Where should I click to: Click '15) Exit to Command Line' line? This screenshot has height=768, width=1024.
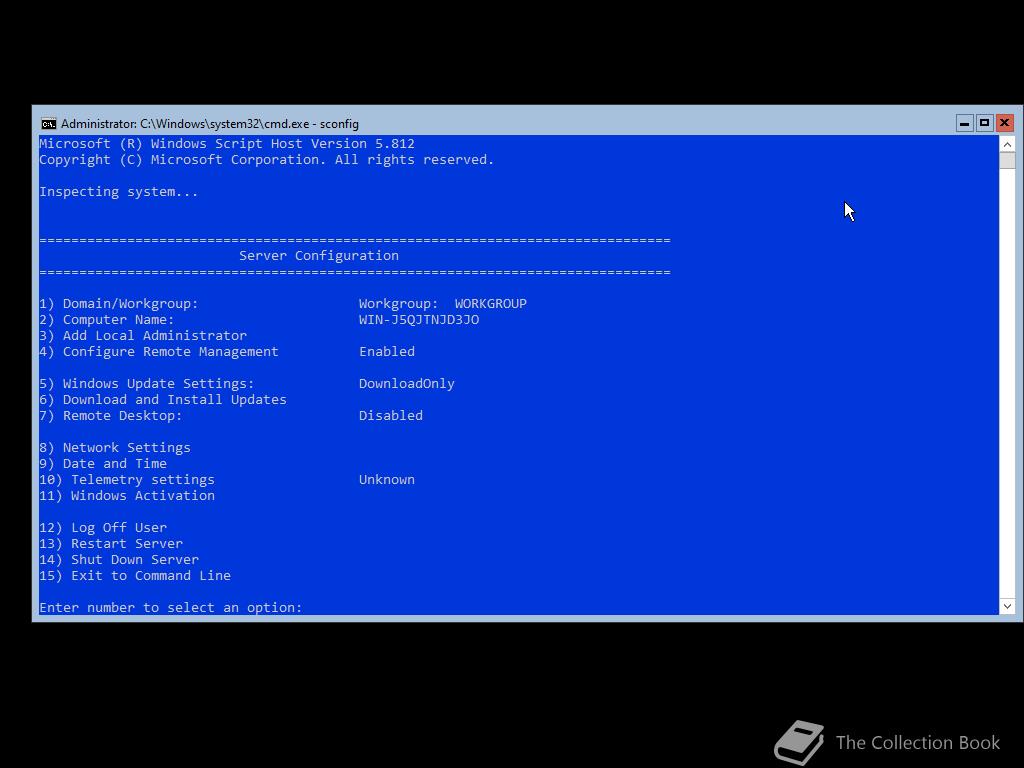(135, 576)
